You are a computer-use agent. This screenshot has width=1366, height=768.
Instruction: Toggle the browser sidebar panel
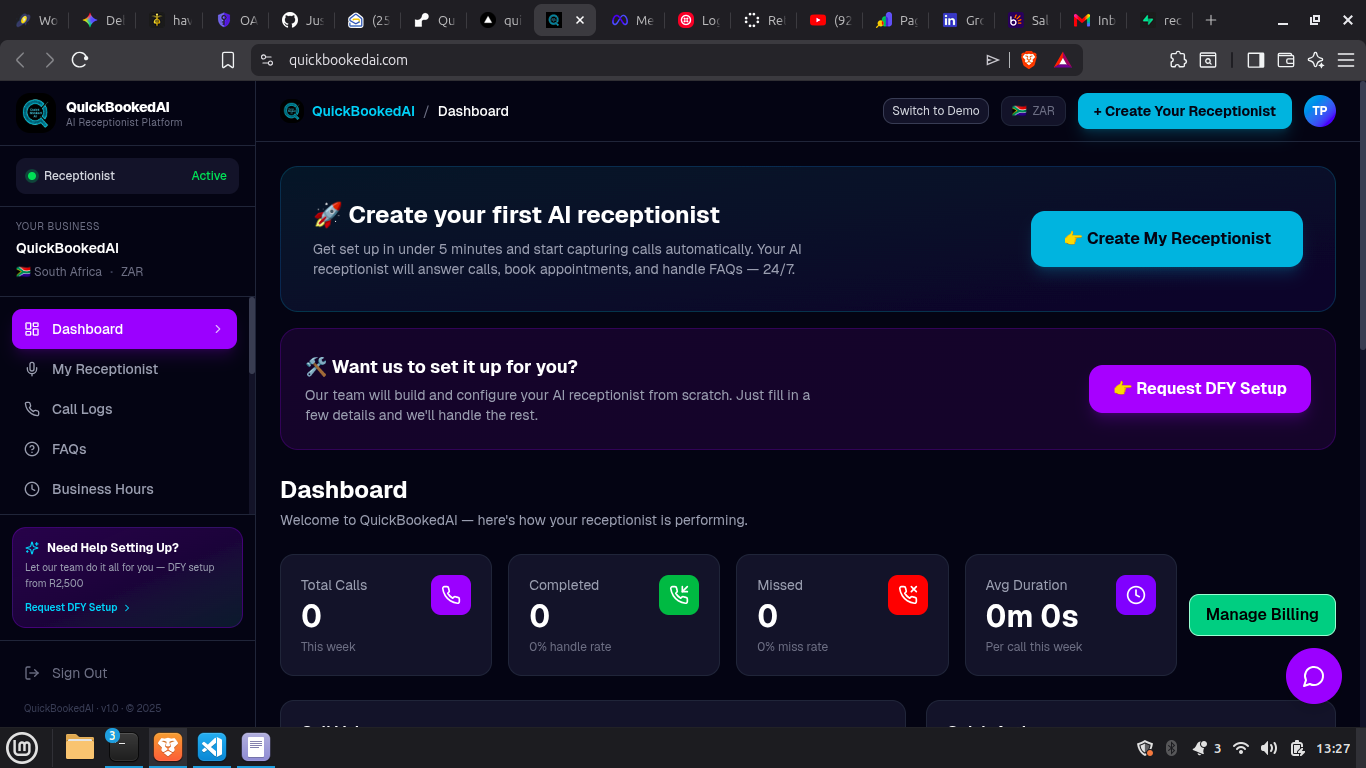[1256, 60]
